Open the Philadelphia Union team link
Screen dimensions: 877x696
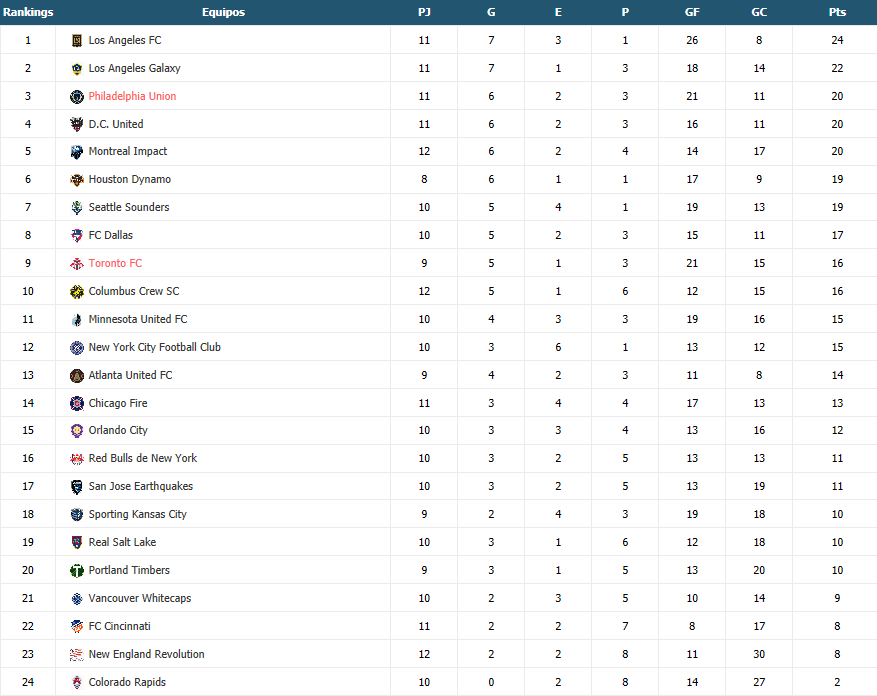click(132, 96)
